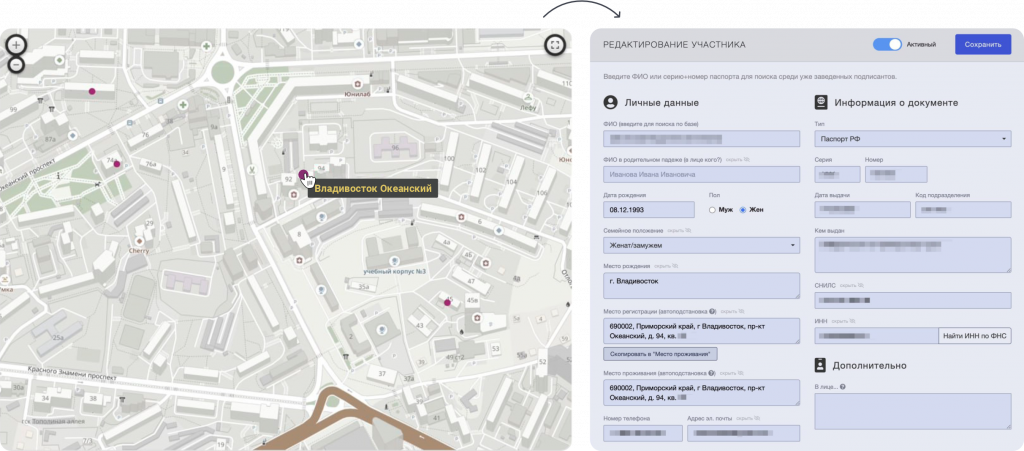Click the Дата рождения field with 08.12.1993
The width and height of the screenshot is (1024, 451).
click(649, 210)
